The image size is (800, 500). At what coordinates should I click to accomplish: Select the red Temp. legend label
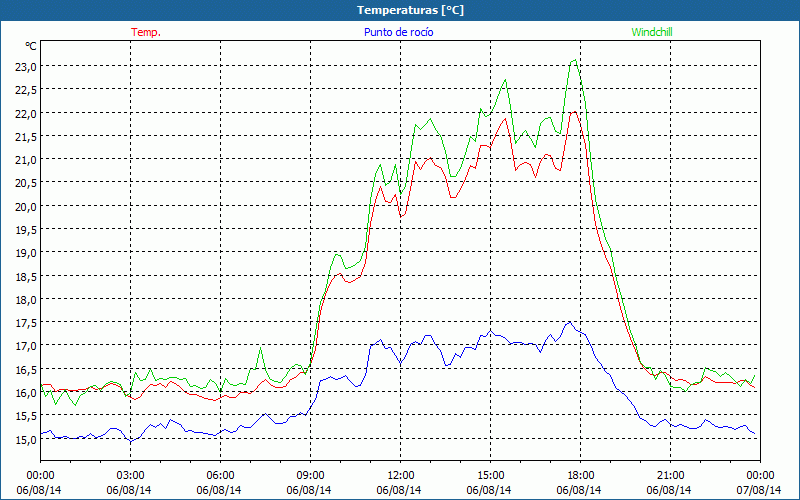point(146,32)
